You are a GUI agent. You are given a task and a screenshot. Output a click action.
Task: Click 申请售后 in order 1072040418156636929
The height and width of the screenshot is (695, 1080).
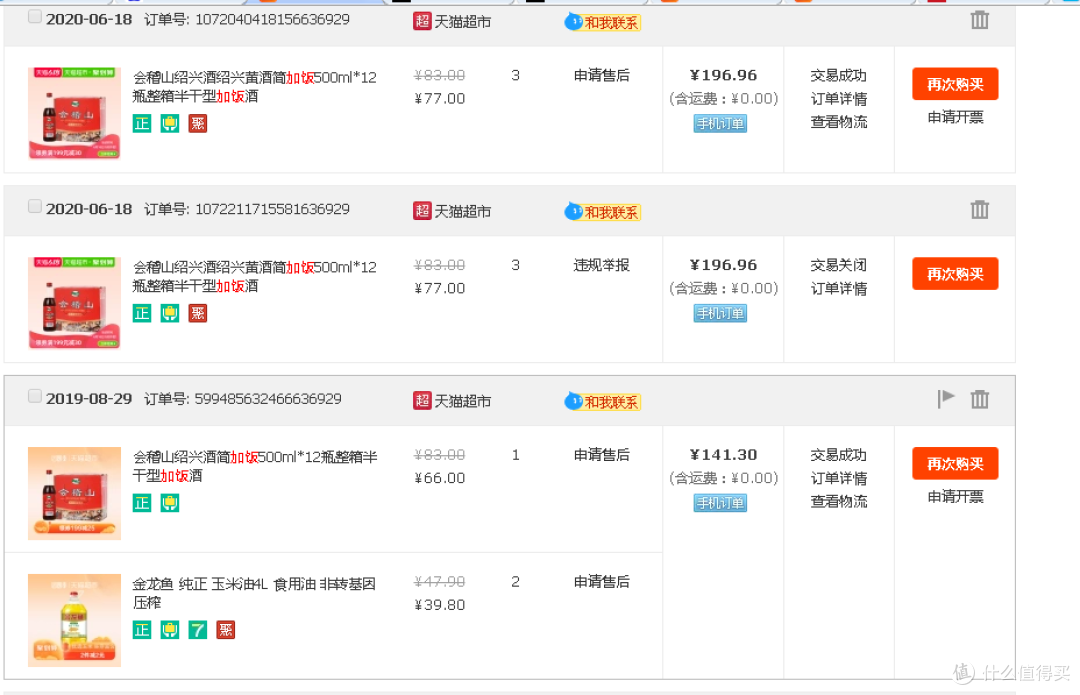601,76
